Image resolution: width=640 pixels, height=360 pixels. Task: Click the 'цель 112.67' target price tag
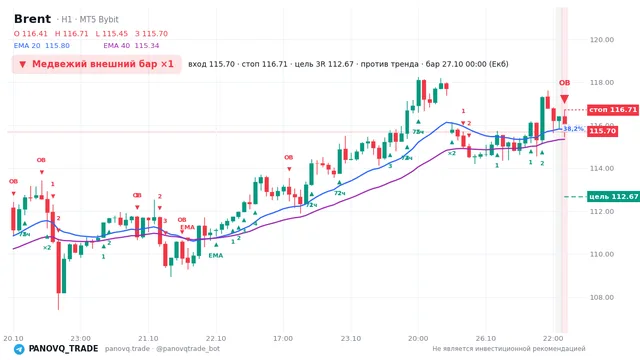point(613,197)
